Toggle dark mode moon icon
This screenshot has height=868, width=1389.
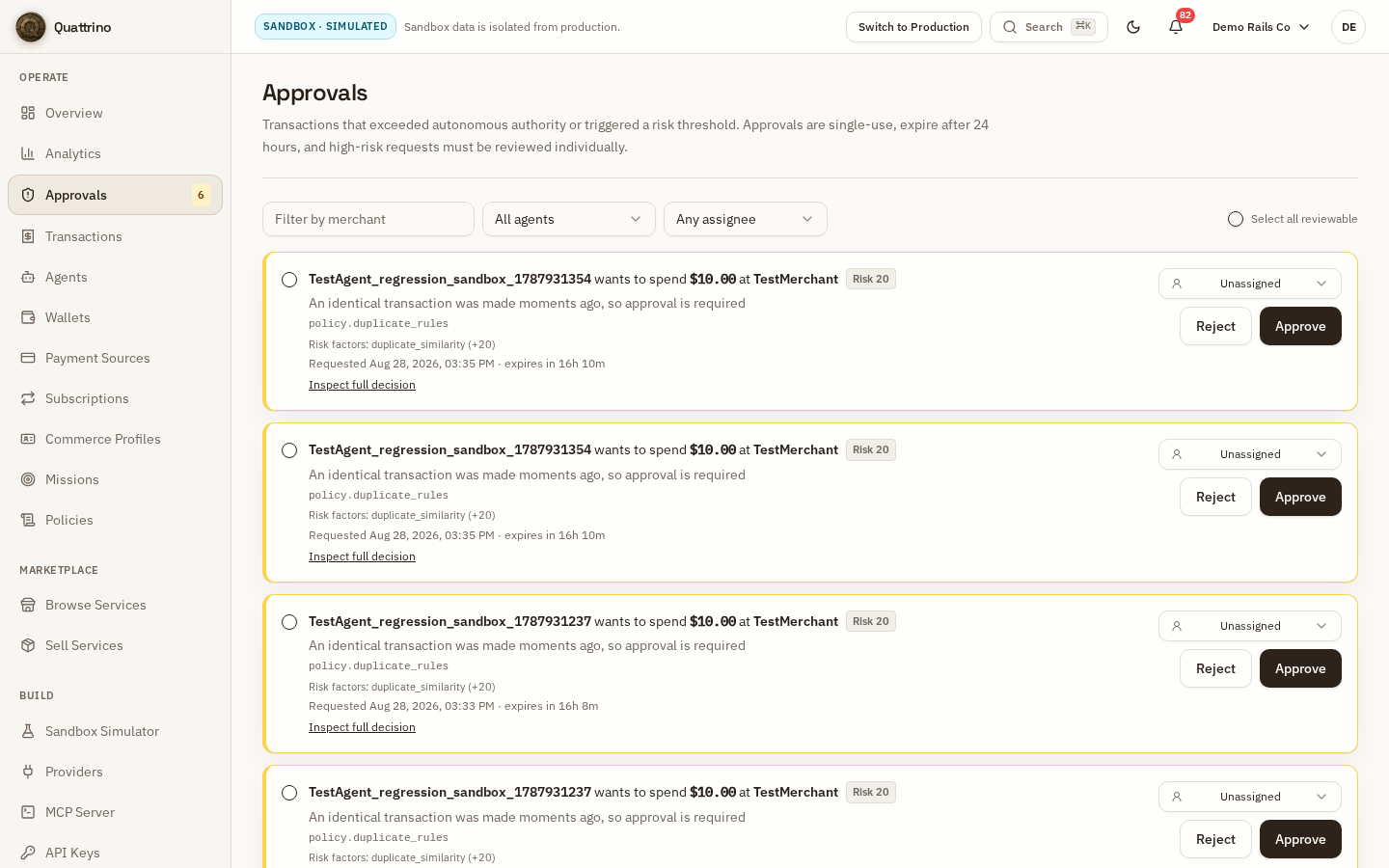click(x=1133, y=27)
